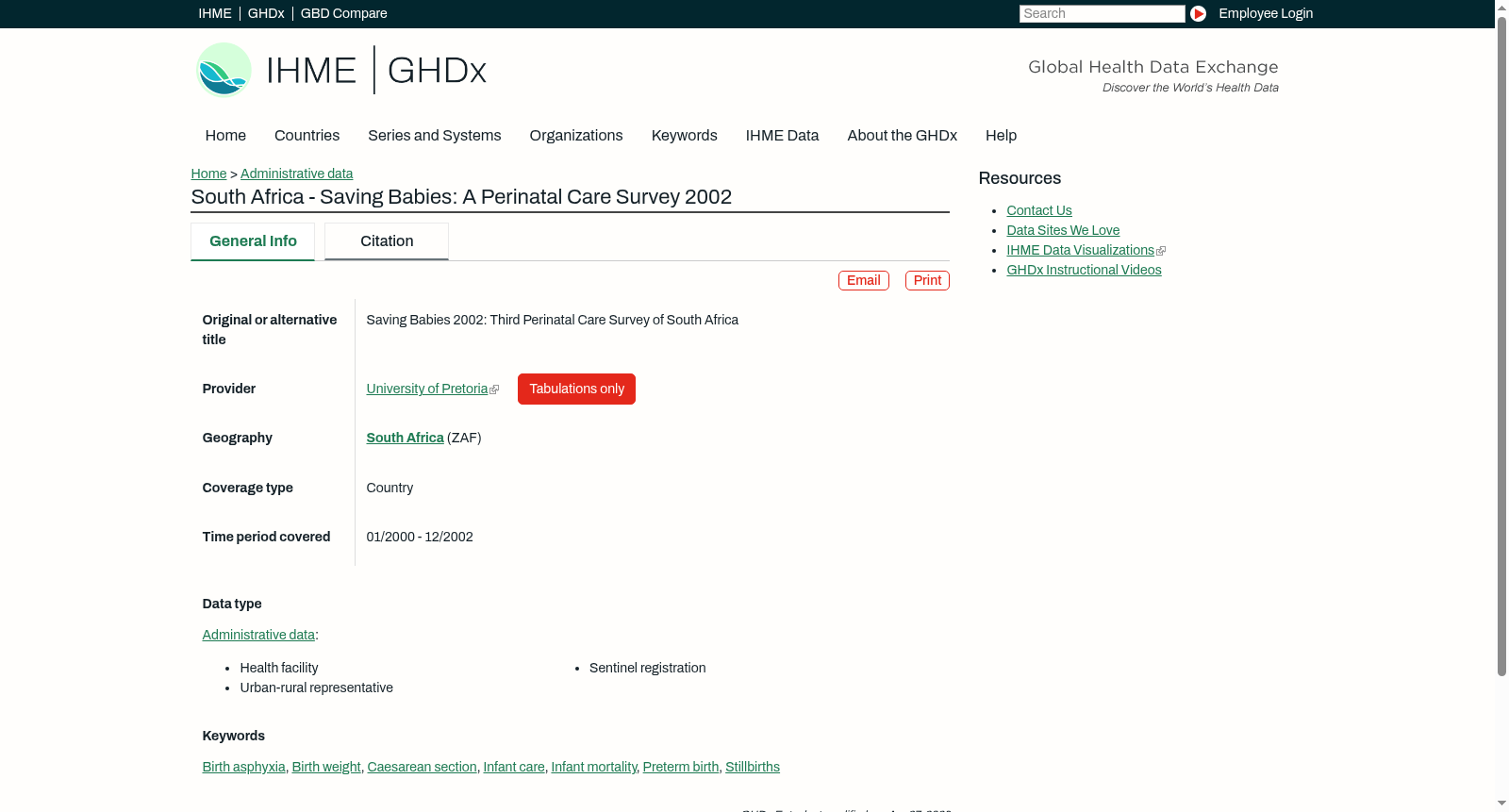Open the Caesarean section keyword link
The width and height of the screenshot is (1509, 812).
point(422,767)
